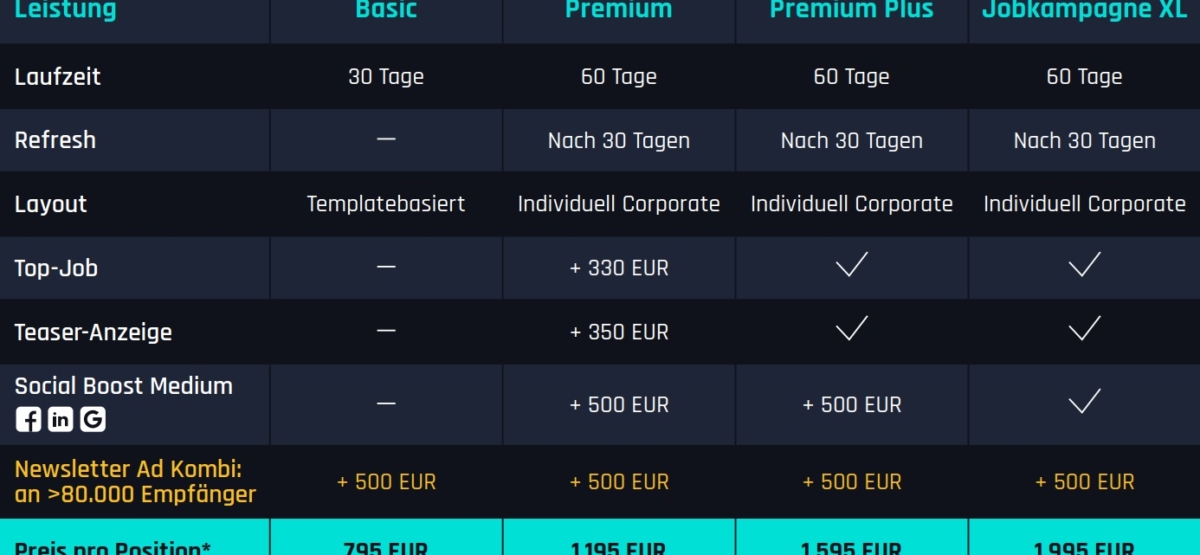Click the Newsletter Ad Kombi label

pyautogui.click(x=135, y=481)
